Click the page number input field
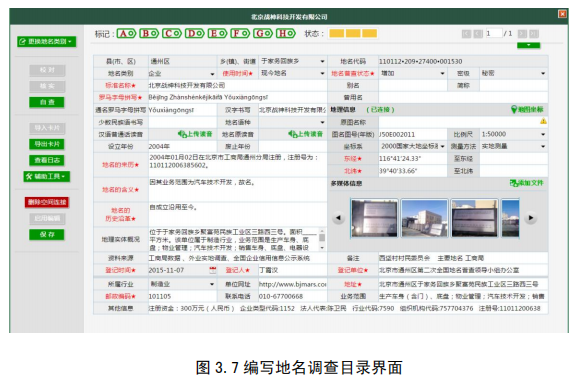 (494, 34)
